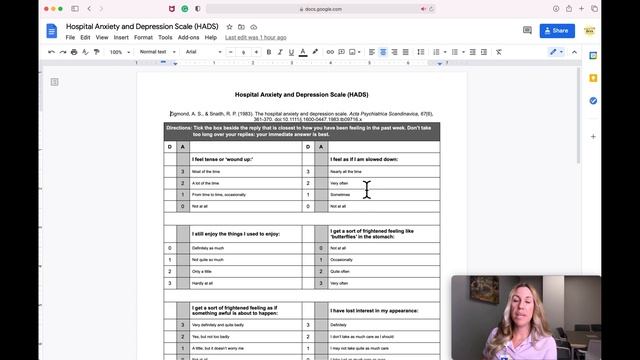Select the Paint format tool
Screen dimensions: 640x360
tap(96, 52)
